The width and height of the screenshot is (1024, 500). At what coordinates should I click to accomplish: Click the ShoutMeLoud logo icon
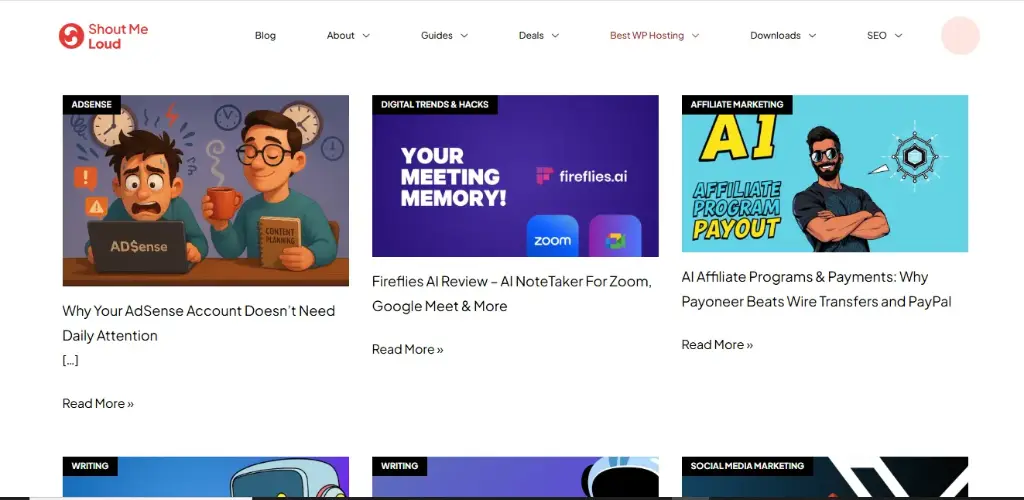point(71,36)
